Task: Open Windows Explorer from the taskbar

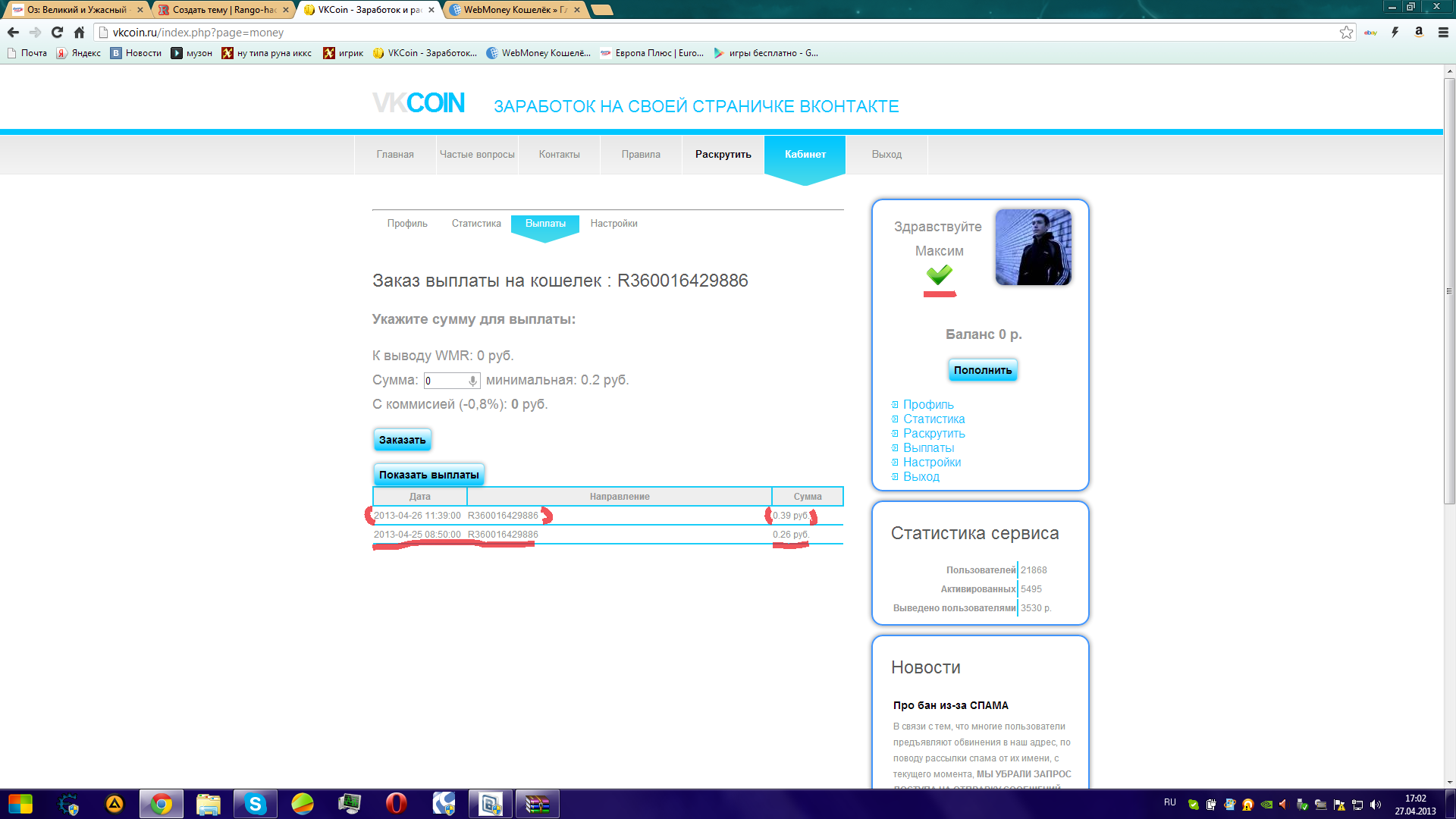Action: 208,804
